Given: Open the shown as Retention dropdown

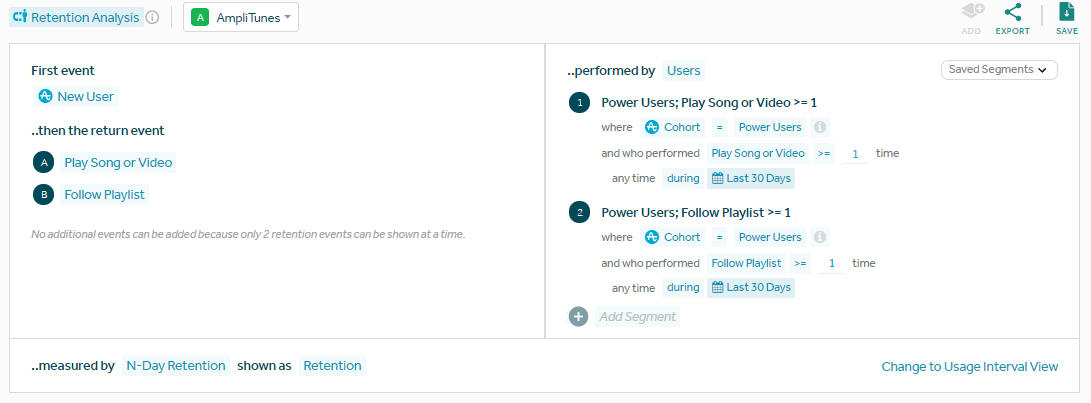Looking at the screenshot, I should pos(332,366).
